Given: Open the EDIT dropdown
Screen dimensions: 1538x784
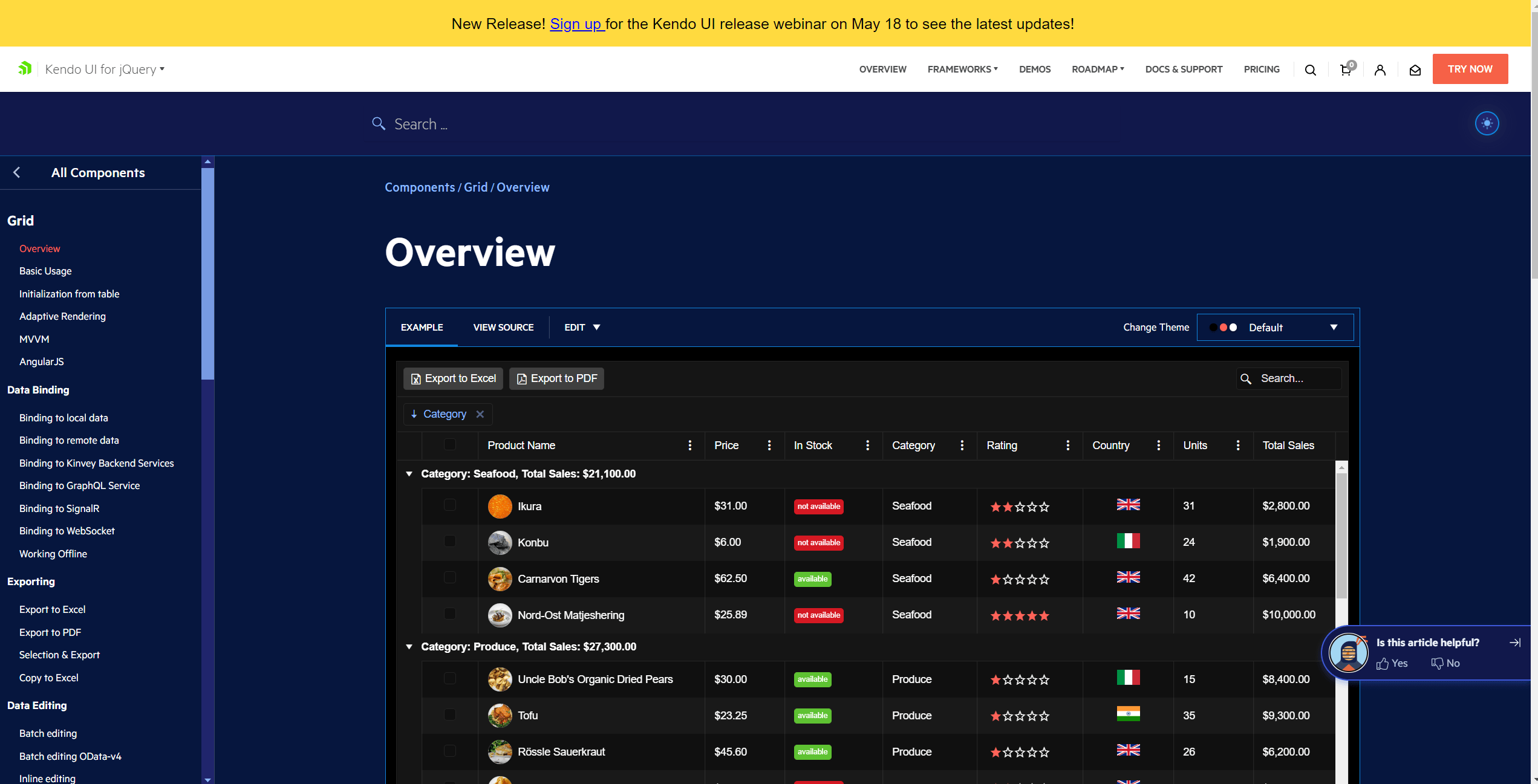Looking at the screenshot, I should click(582, 328).
